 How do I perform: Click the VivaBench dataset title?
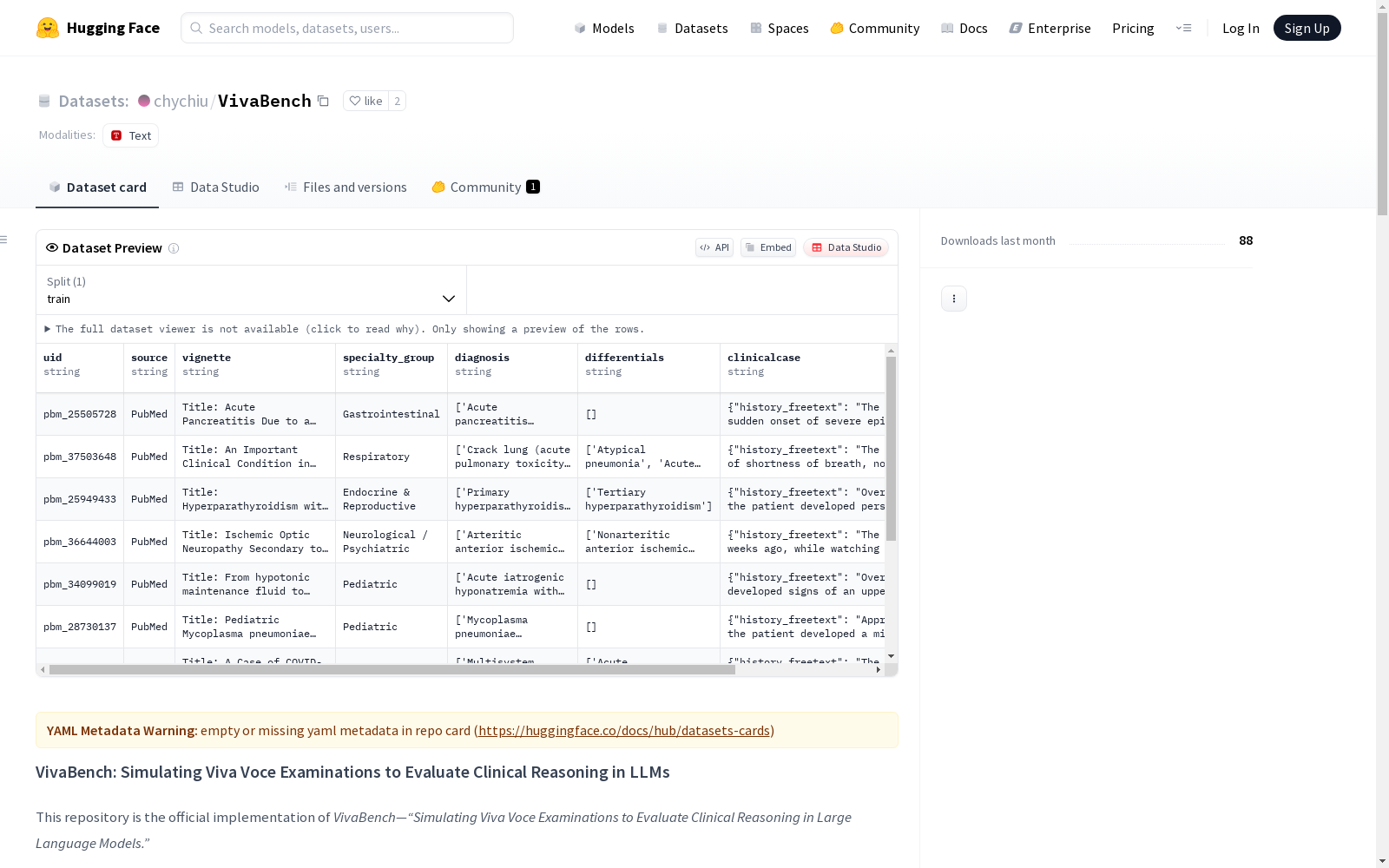[x=265, y=102]
